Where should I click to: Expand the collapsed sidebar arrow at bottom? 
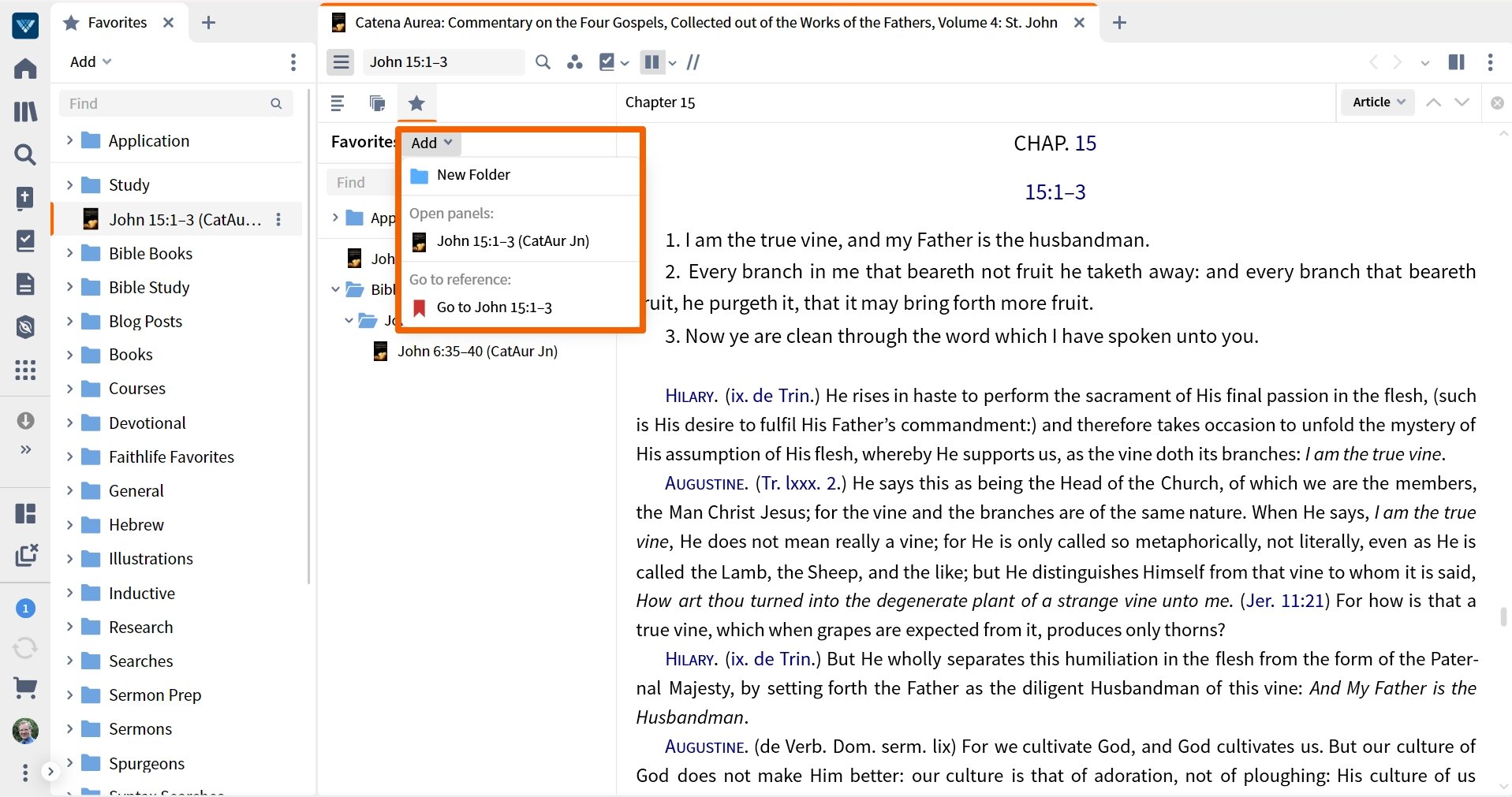pos(50,771)
